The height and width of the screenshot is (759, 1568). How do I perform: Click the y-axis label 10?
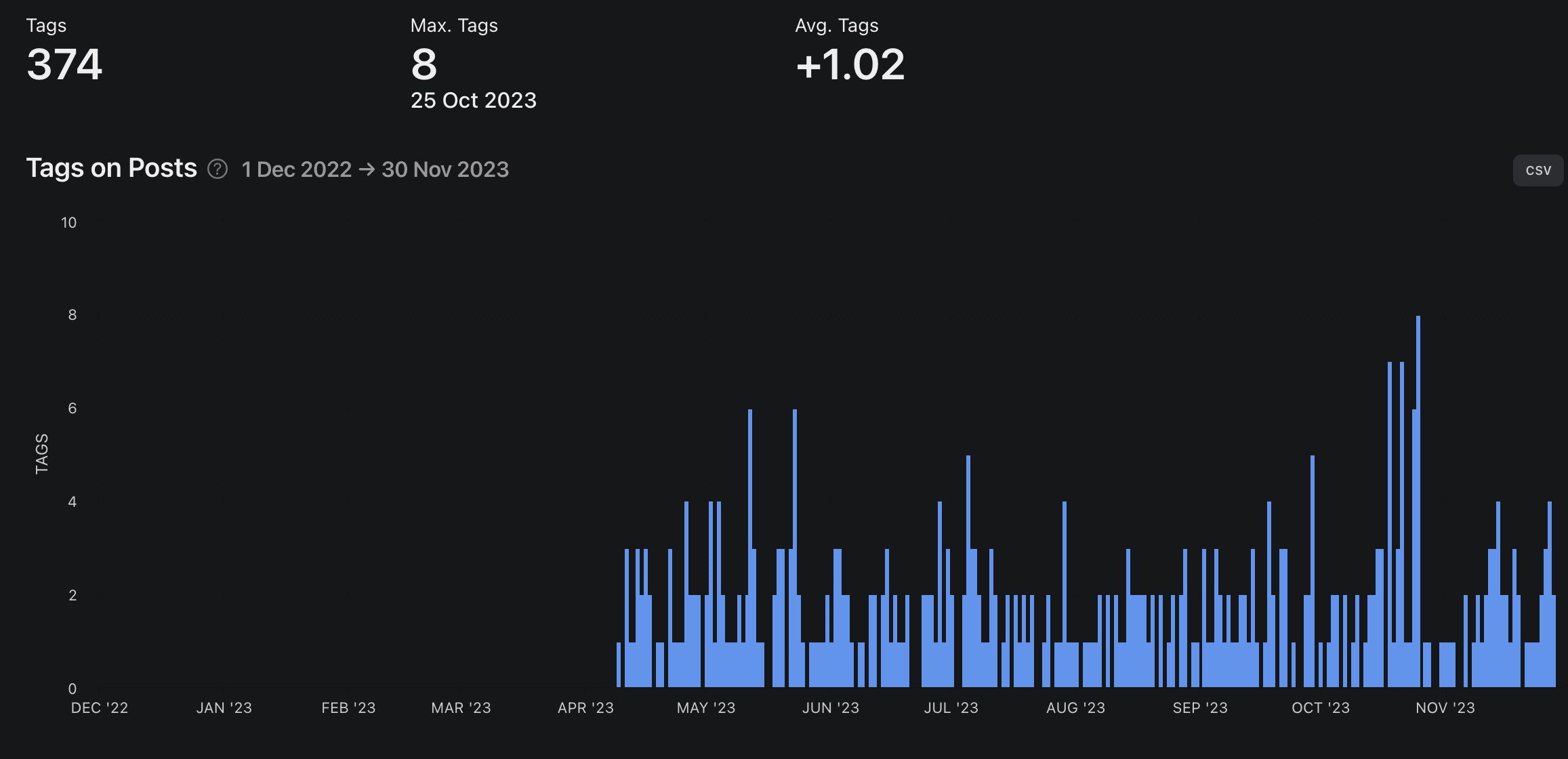[x=68, y=223]
